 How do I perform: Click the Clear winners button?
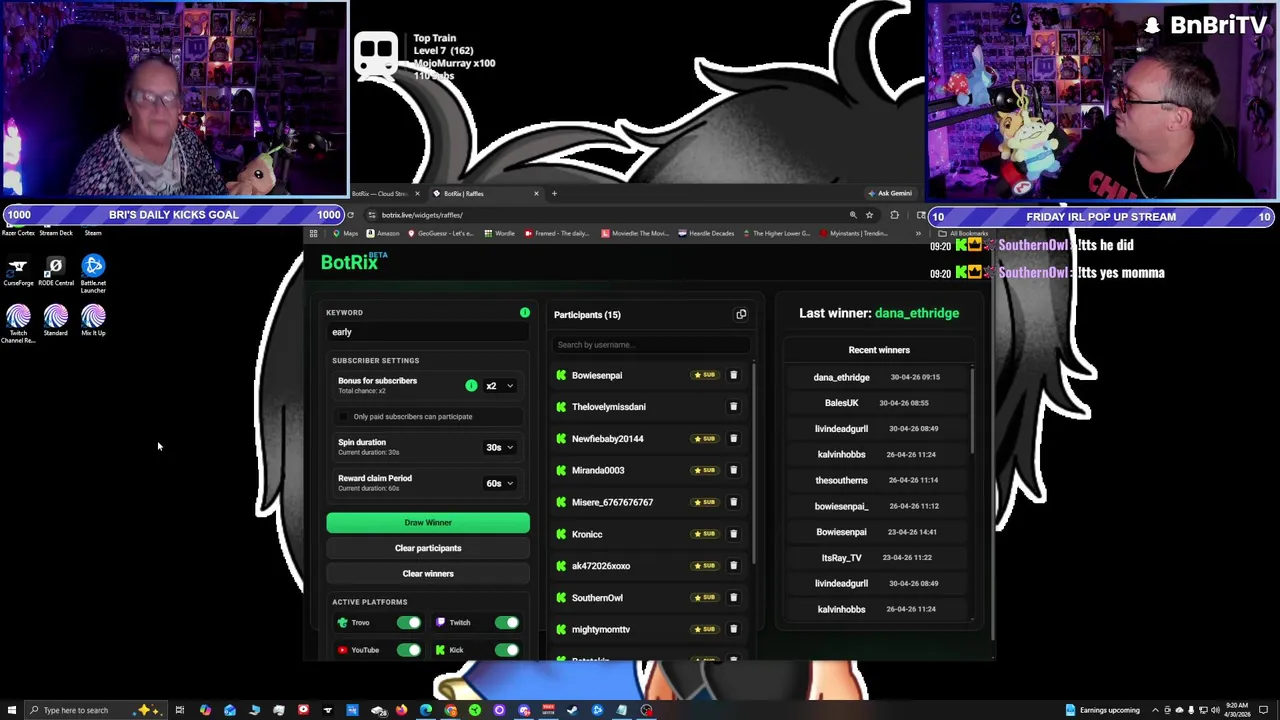(x=428, y=574)
